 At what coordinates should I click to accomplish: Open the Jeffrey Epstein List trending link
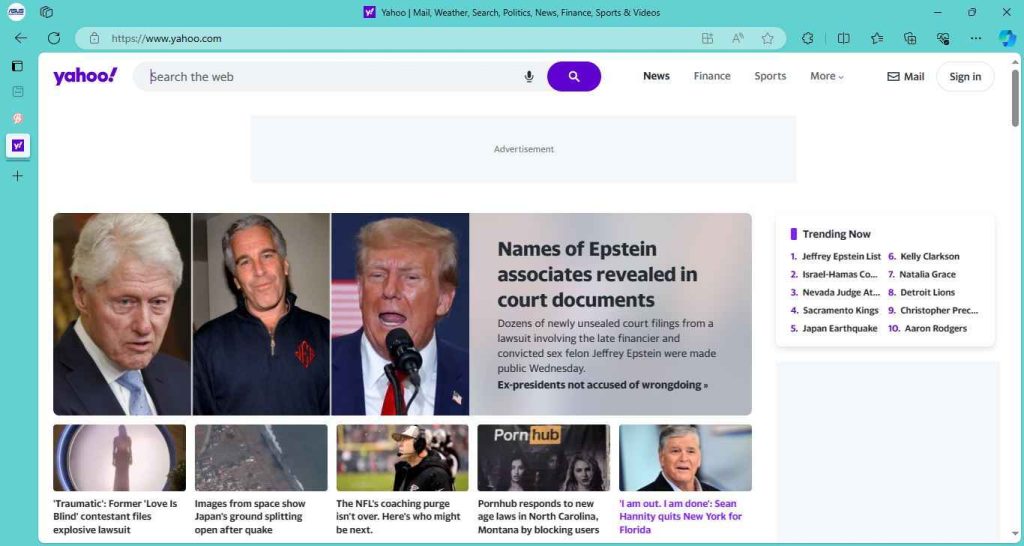coord(840,257)
